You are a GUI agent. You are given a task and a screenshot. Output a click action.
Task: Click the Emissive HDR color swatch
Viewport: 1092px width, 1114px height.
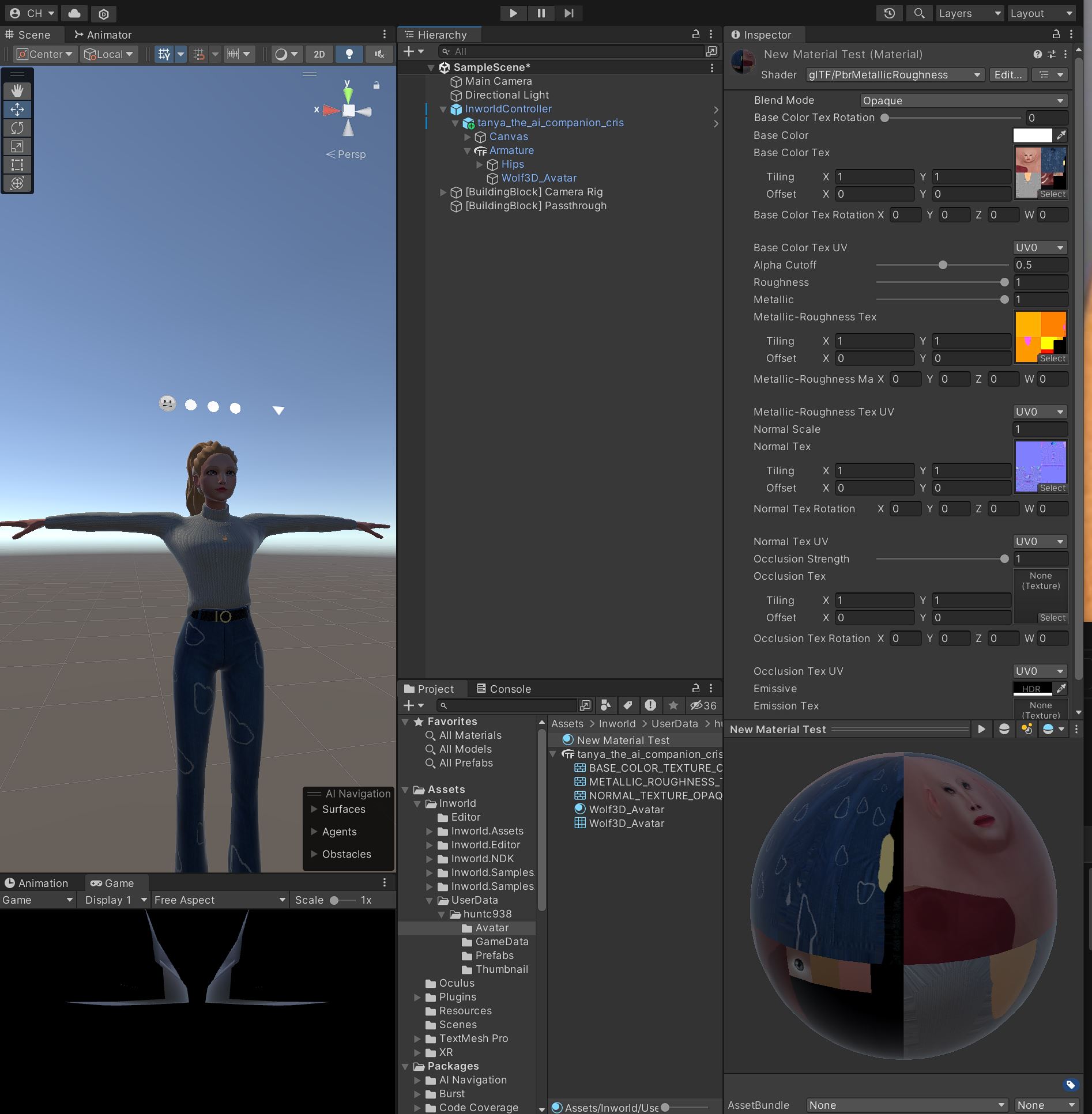[x=1033, y=689]
